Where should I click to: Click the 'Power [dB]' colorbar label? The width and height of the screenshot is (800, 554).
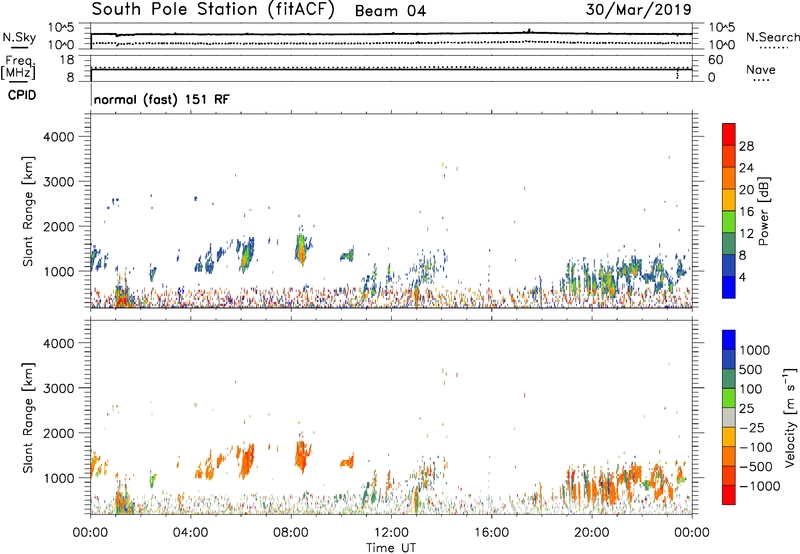click(763, 211)
